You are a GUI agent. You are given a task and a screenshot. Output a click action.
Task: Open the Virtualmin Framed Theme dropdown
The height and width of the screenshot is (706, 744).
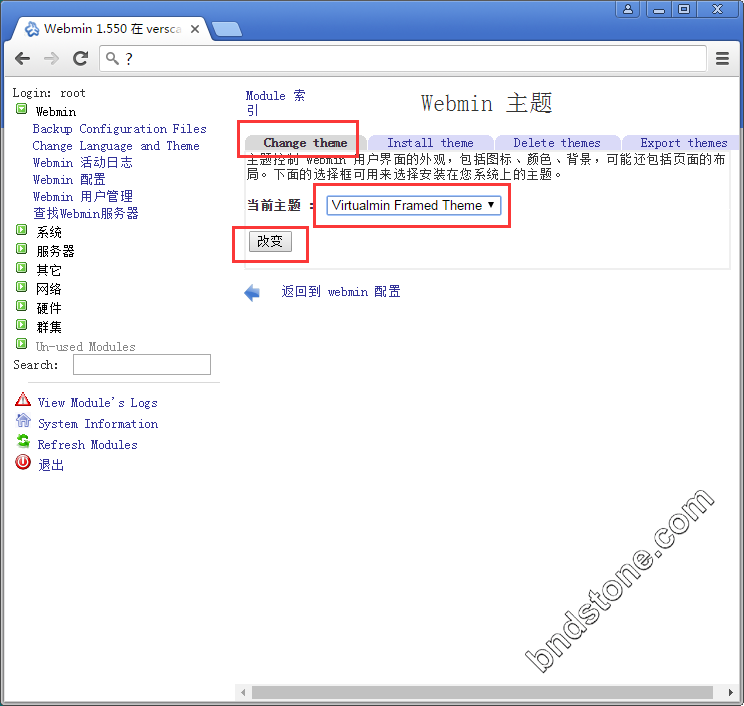pos(413,205)
